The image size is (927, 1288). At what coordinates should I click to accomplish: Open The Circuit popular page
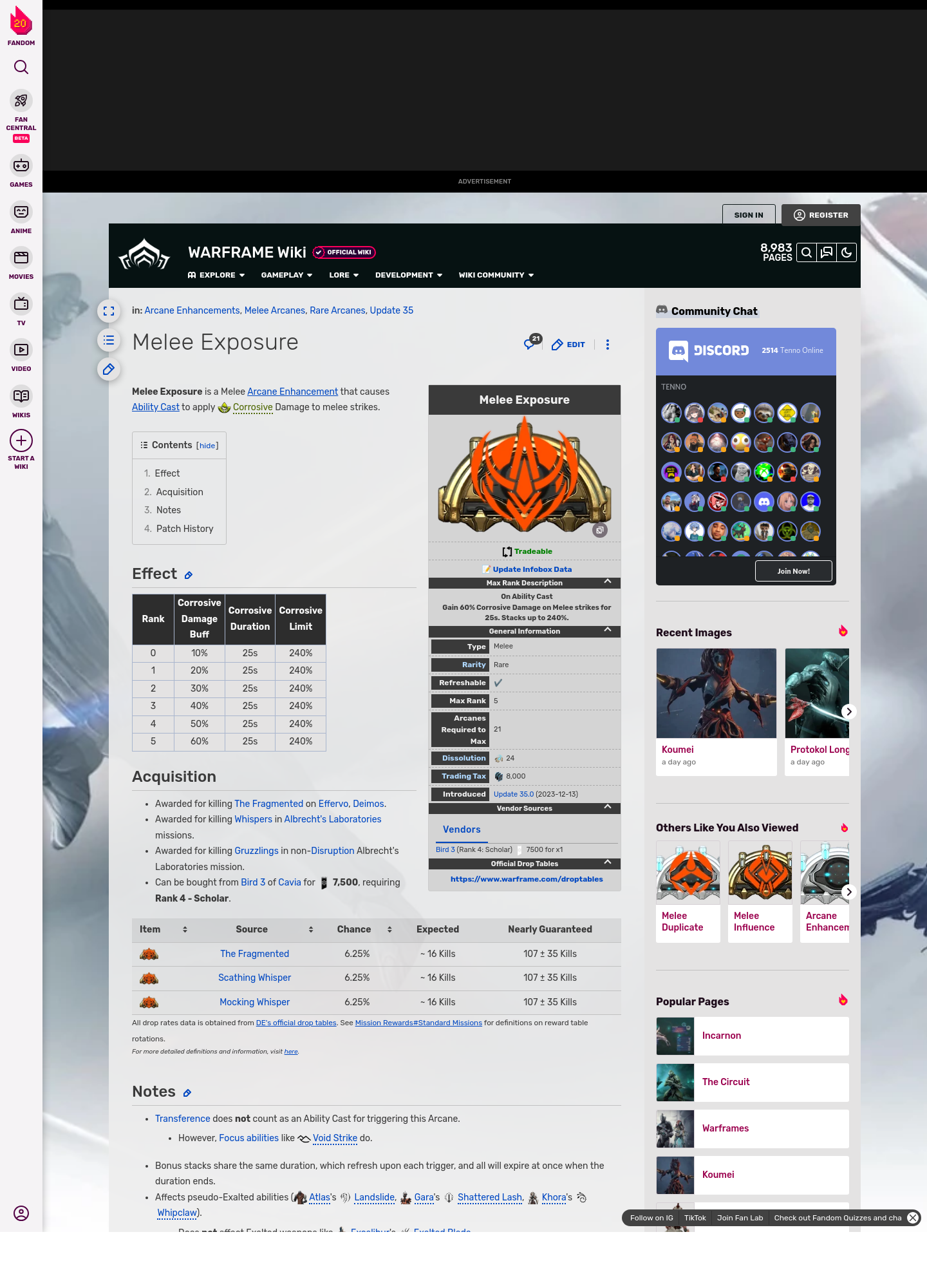(753, 1083)
